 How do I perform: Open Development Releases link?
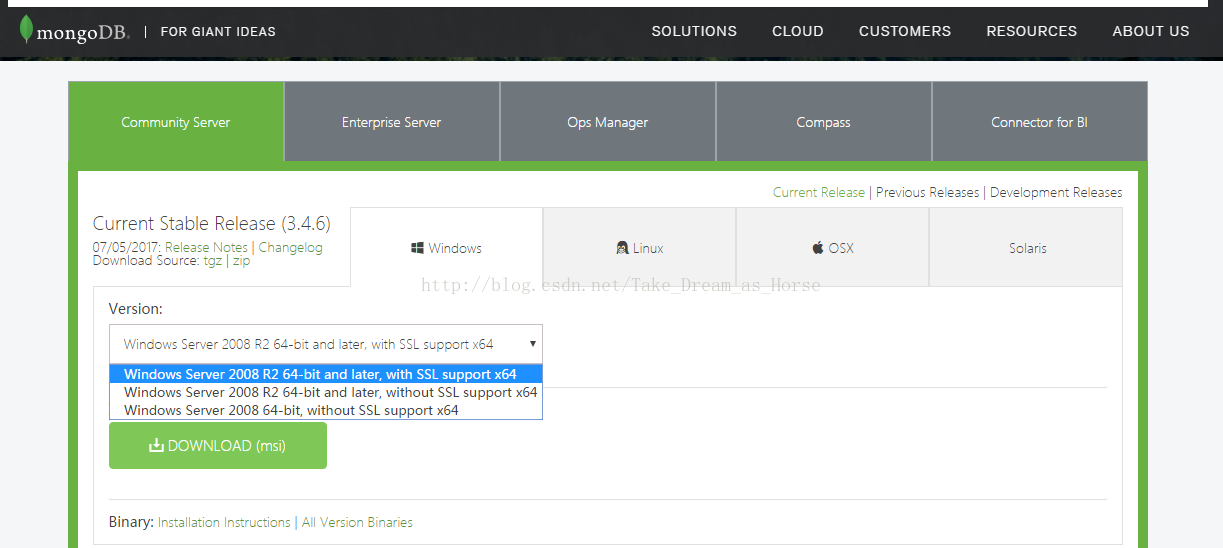click(1056, 192)
